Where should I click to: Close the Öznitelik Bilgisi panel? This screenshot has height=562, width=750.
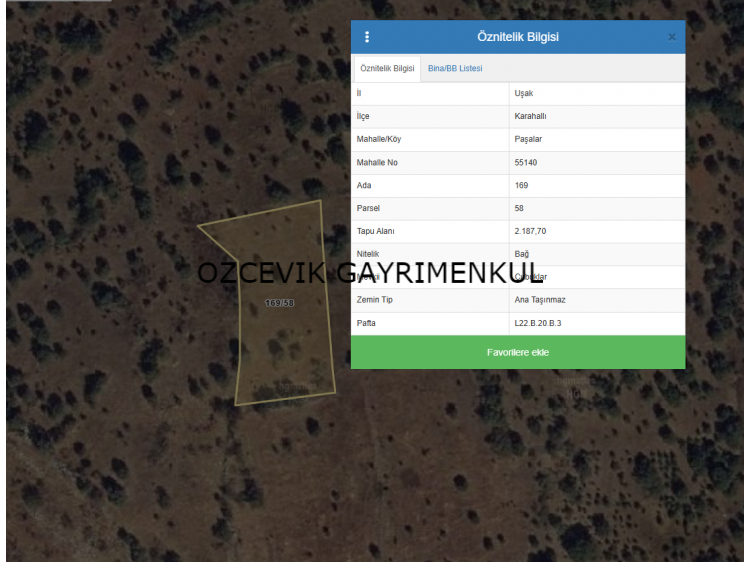(x=672, y=37)
